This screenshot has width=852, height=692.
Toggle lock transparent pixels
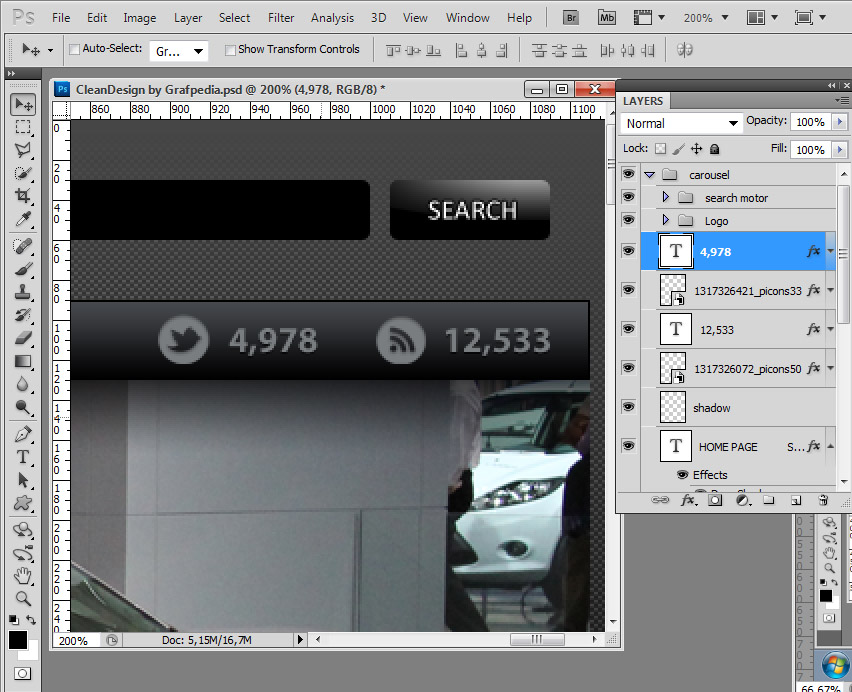click(x=660, y=149)
